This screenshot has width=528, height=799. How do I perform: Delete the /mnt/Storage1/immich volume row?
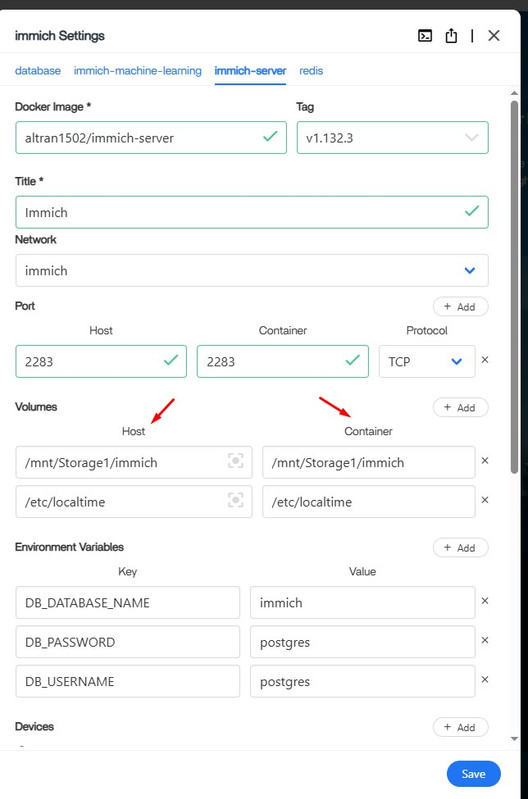click(x=485, y=461)
